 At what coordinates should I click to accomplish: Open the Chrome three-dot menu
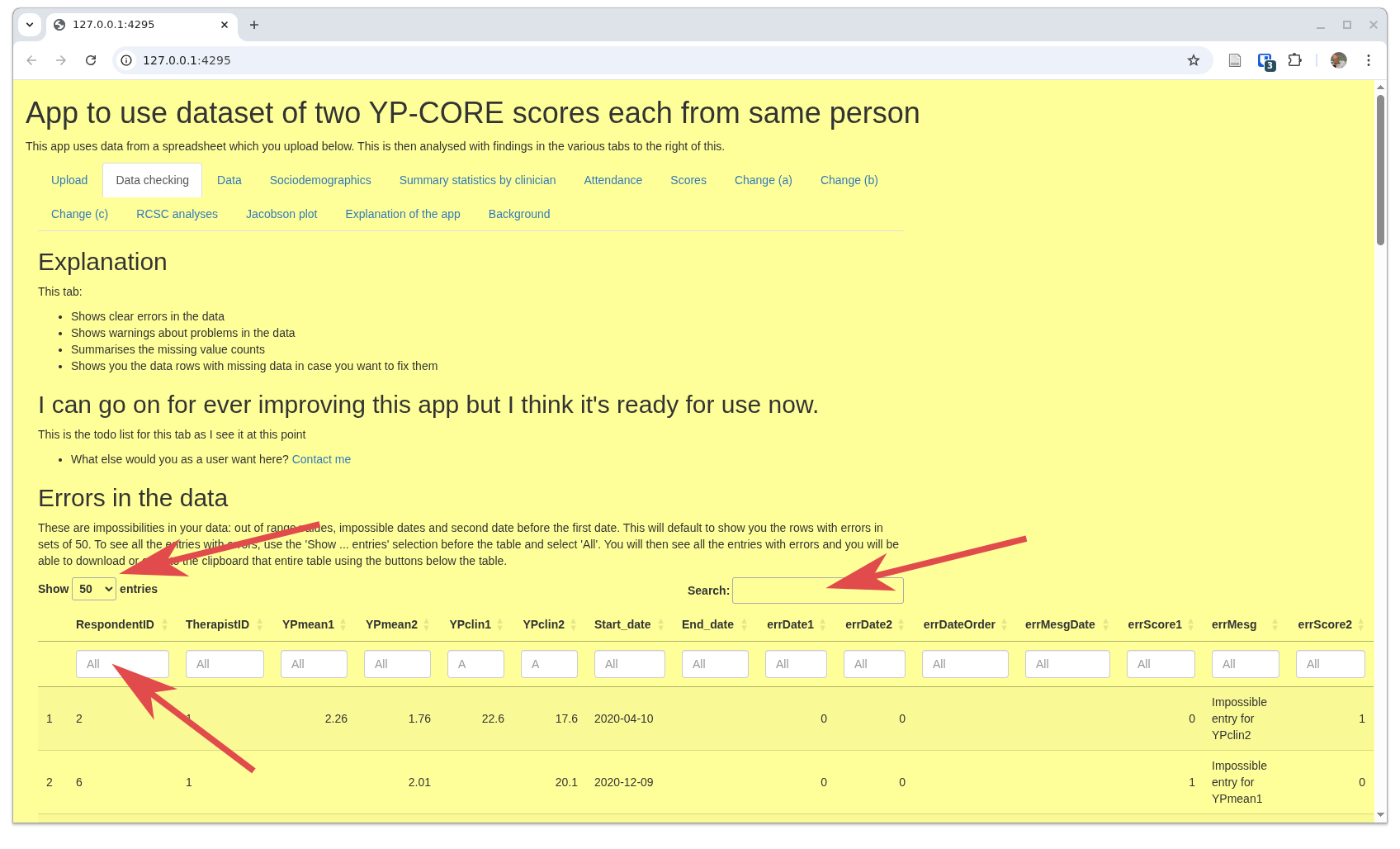1368,60
